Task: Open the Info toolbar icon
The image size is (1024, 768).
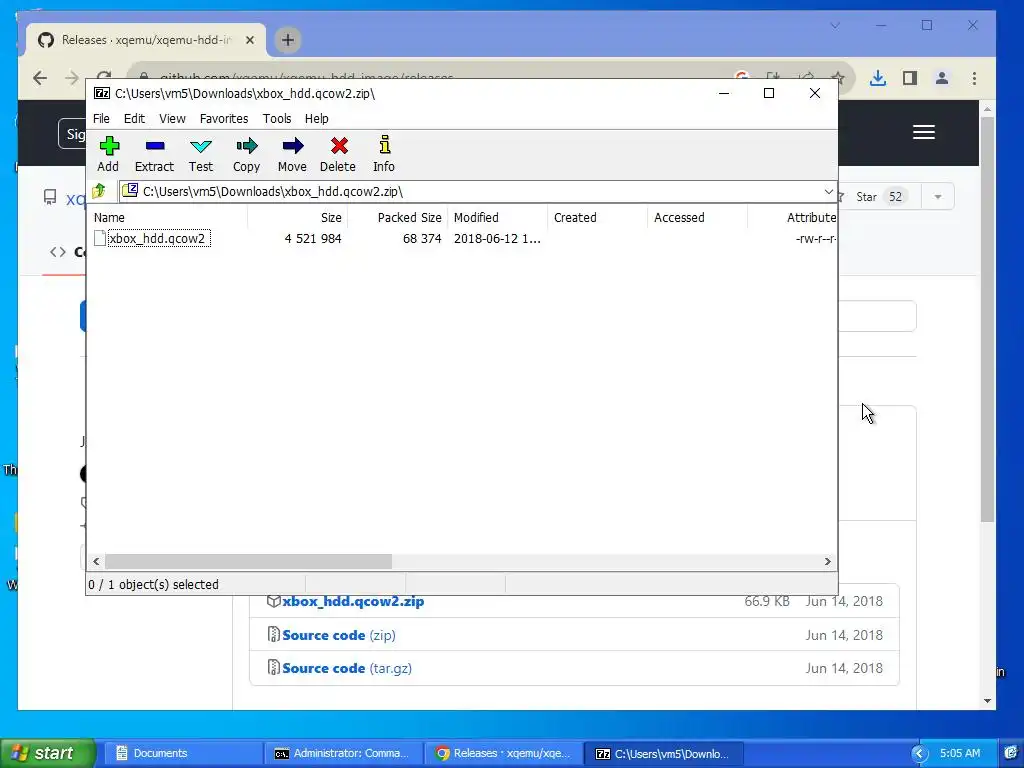Action: coord(384,154)
